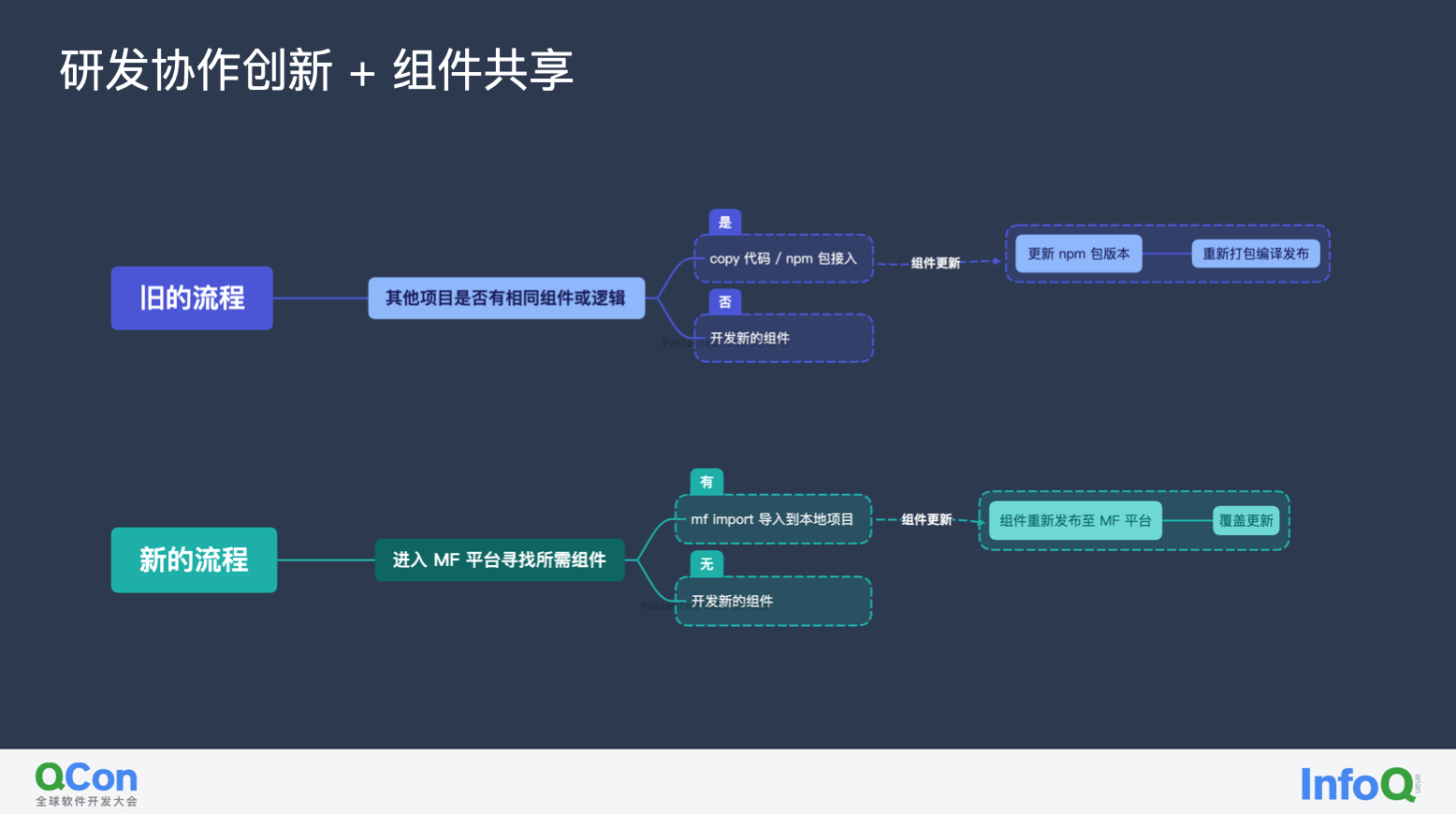
Task: Click the QCon logo
Action: coord(86,778)
